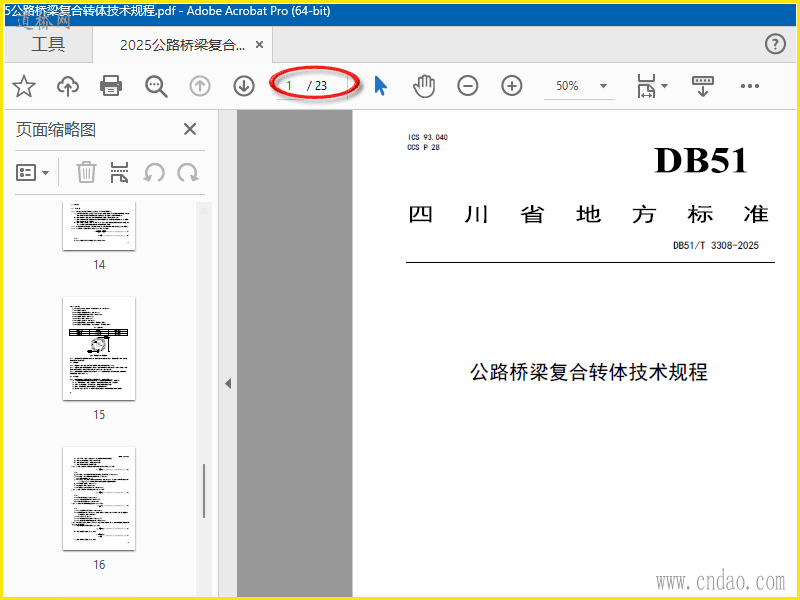Open the thumbnail options list icon
This screenshot has width=800, height=600.
pyautogui.click(x=27, y=172)
